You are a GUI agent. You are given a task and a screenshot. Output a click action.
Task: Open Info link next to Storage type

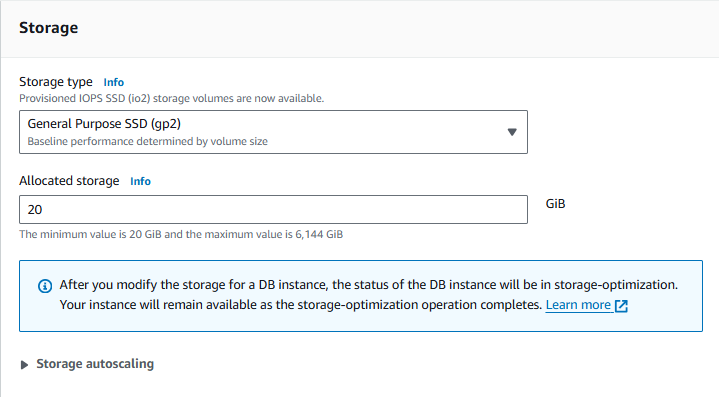tap(113, 82)
